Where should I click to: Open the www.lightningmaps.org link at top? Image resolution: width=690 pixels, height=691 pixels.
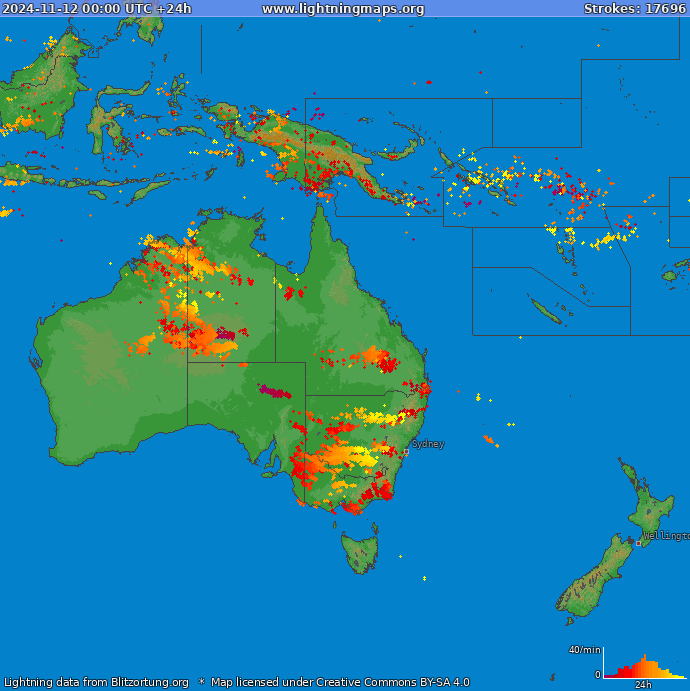[x=343, y=9]
